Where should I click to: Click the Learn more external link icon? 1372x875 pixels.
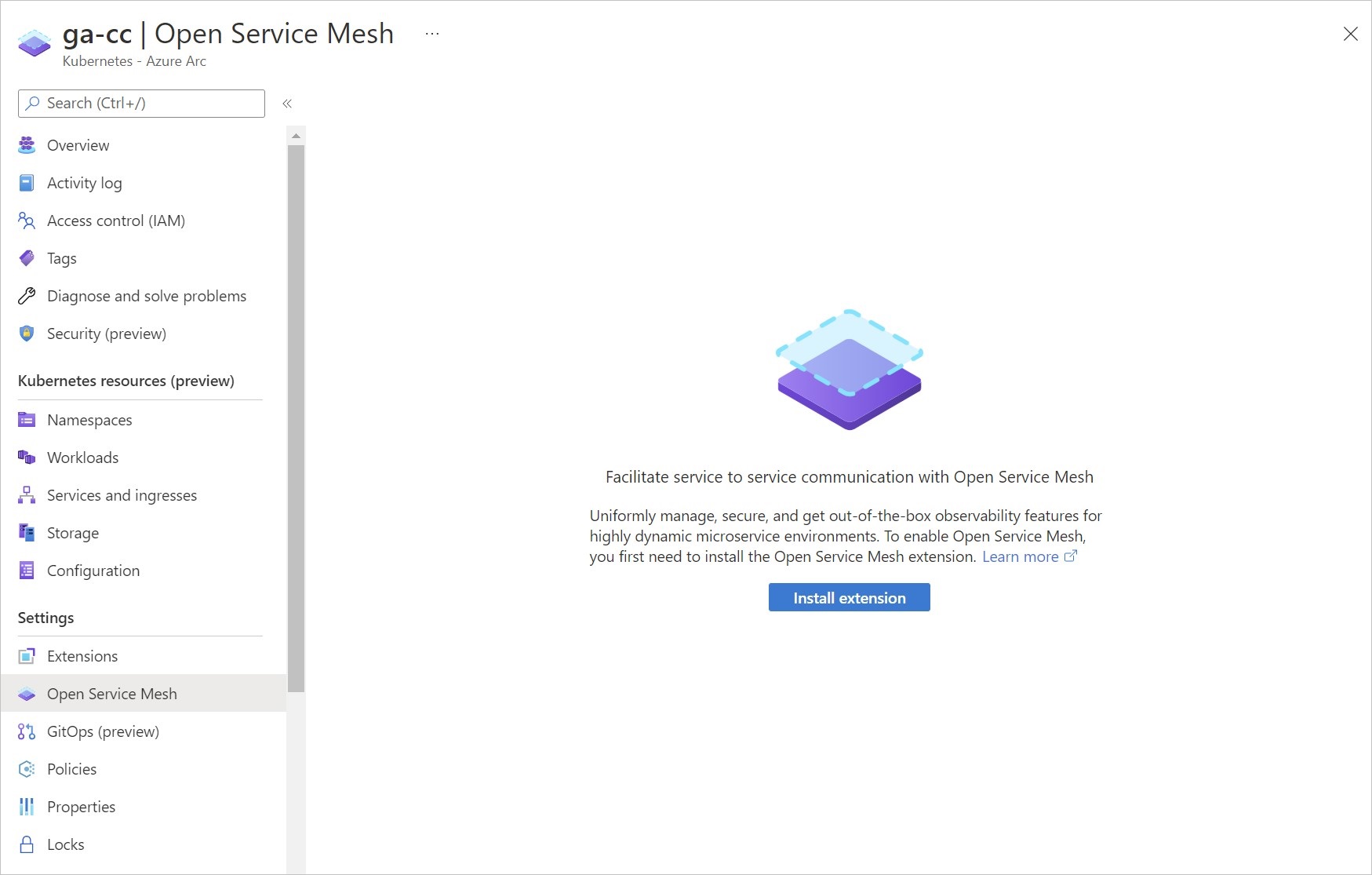[1071, 556]
